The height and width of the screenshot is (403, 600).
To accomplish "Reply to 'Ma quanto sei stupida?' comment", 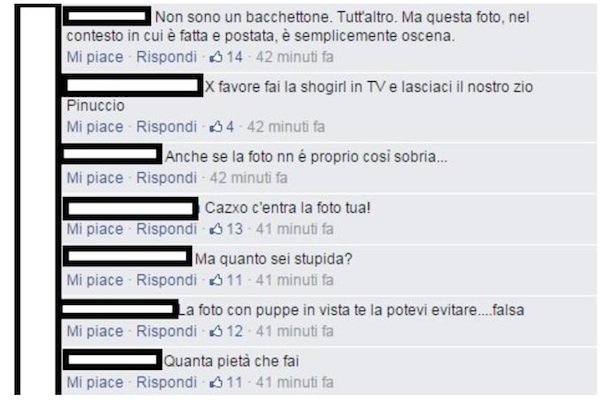I will [166, 280].
